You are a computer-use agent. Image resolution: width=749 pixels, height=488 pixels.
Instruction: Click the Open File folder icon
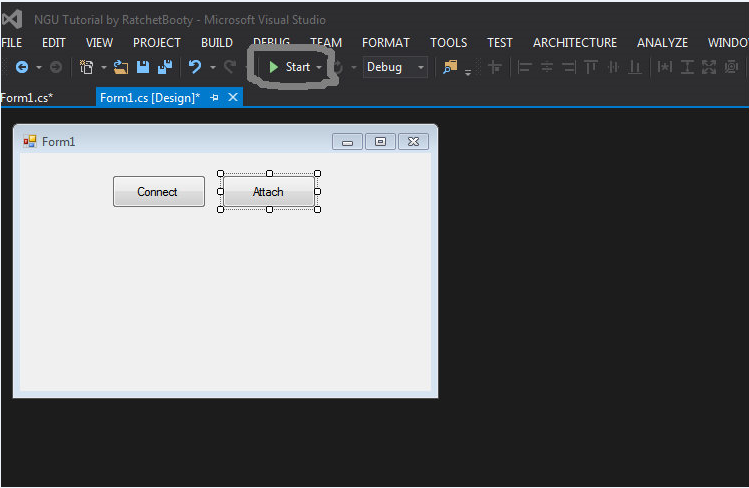[x=121, y=67]
